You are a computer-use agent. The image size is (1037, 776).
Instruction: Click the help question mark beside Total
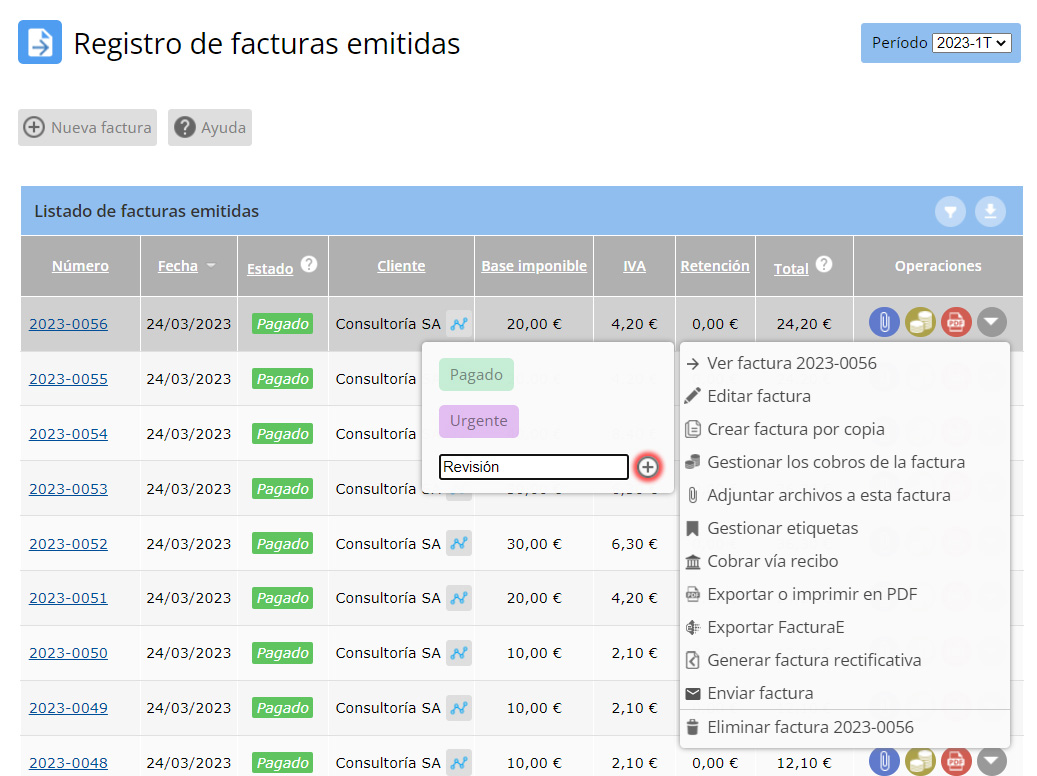coord(823,264)
